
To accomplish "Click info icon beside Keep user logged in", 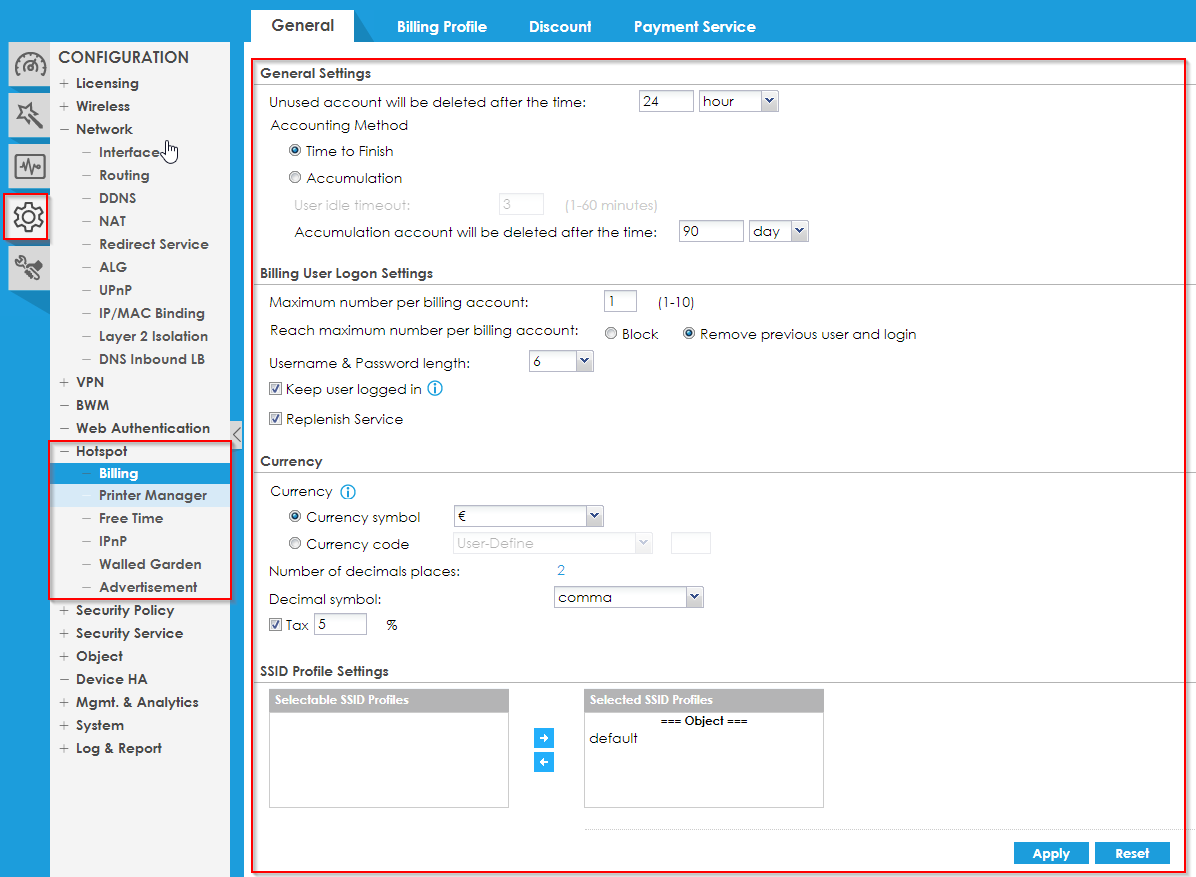I will 435,389.
